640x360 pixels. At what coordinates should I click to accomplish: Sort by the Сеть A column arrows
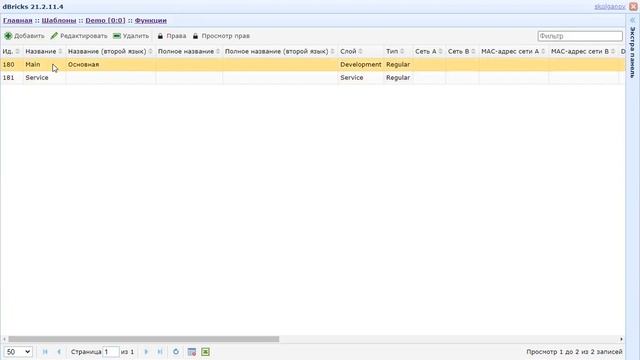pyautogui.click(x=440, y=51)
